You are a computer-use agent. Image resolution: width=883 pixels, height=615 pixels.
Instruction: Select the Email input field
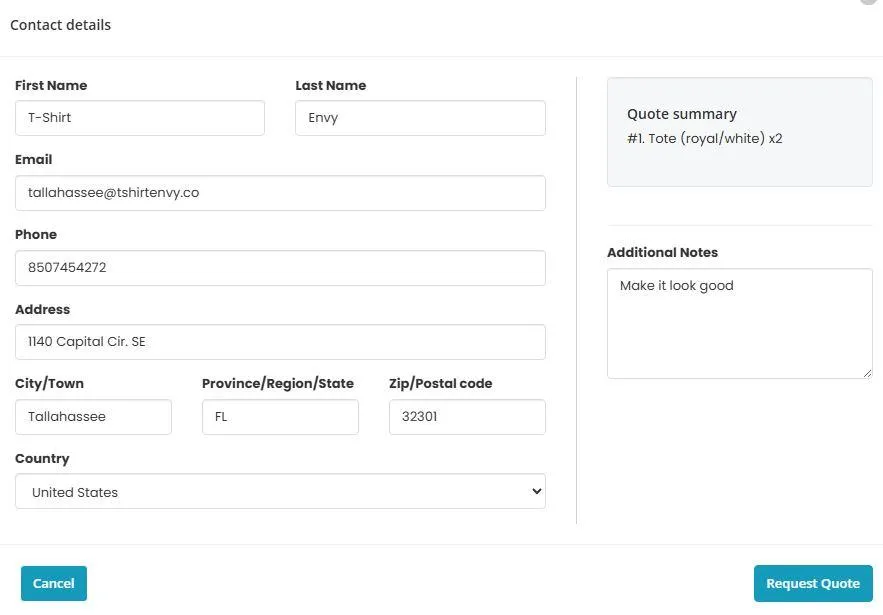click(280, 193)
